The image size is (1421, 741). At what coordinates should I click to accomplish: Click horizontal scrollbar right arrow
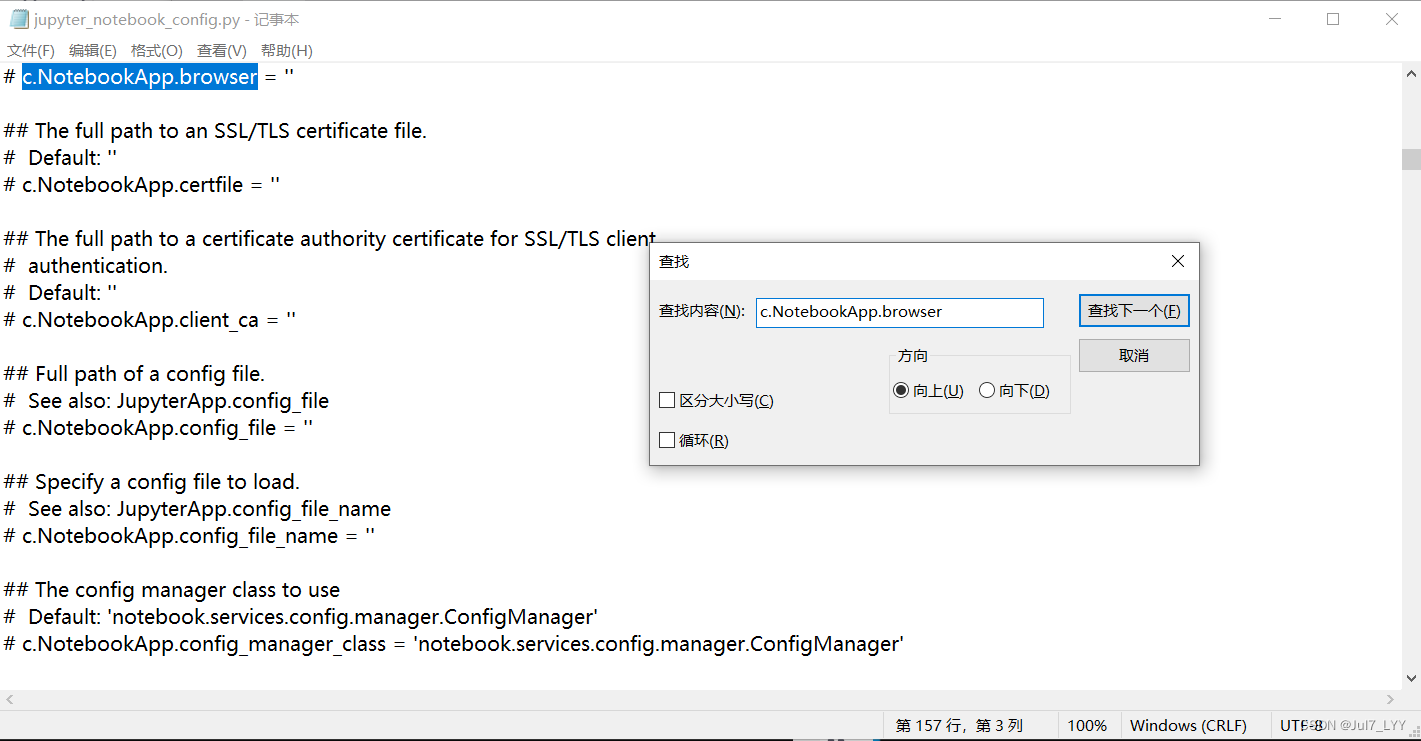pyautogui.click(x=1391, y=700)
